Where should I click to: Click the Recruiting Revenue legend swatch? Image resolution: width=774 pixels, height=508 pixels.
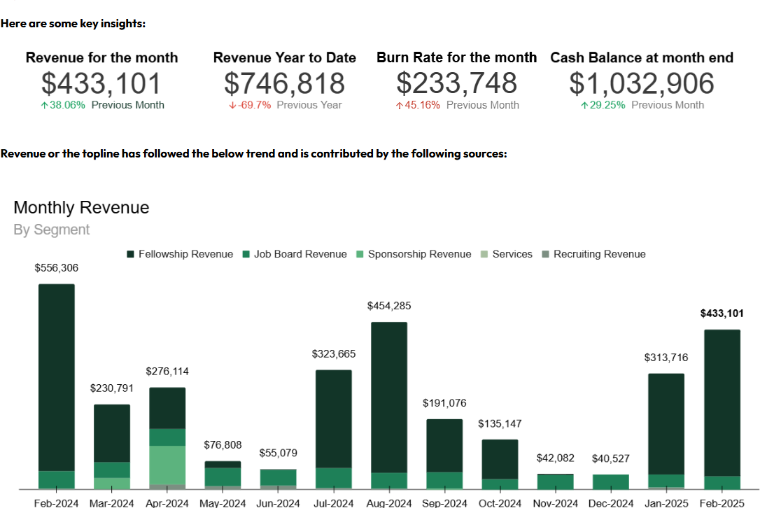545,254
